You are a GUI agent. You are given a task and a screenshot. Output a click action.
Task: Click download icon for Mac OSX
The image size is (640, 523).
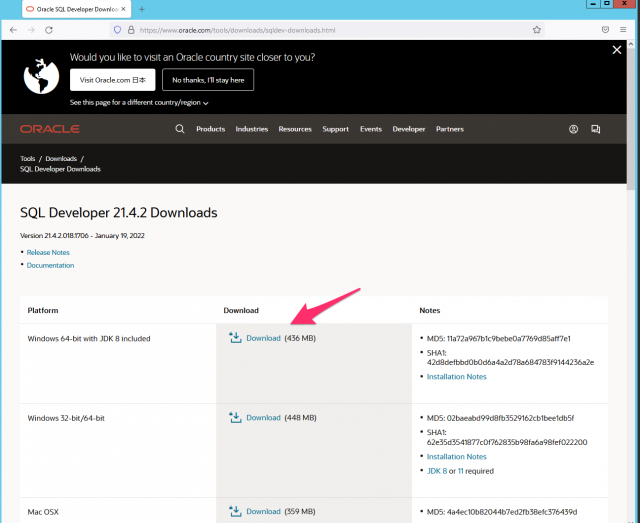click(x=235, y=511)
